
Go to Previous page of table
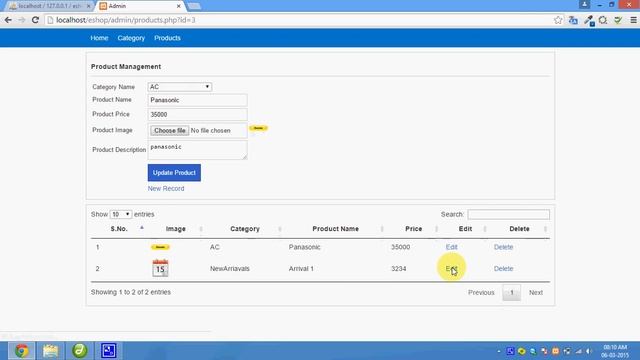point(481,293)
